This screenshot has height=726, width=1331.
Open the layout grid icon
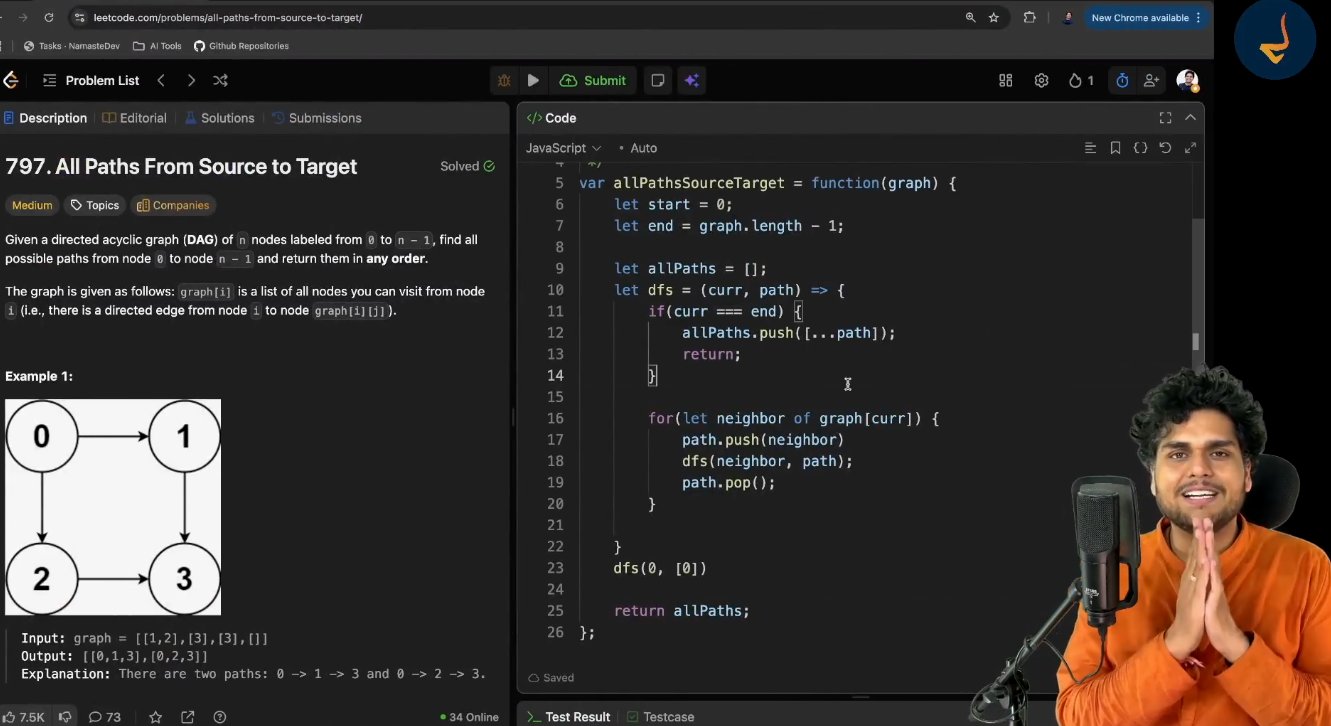(x=1006, y=81)
